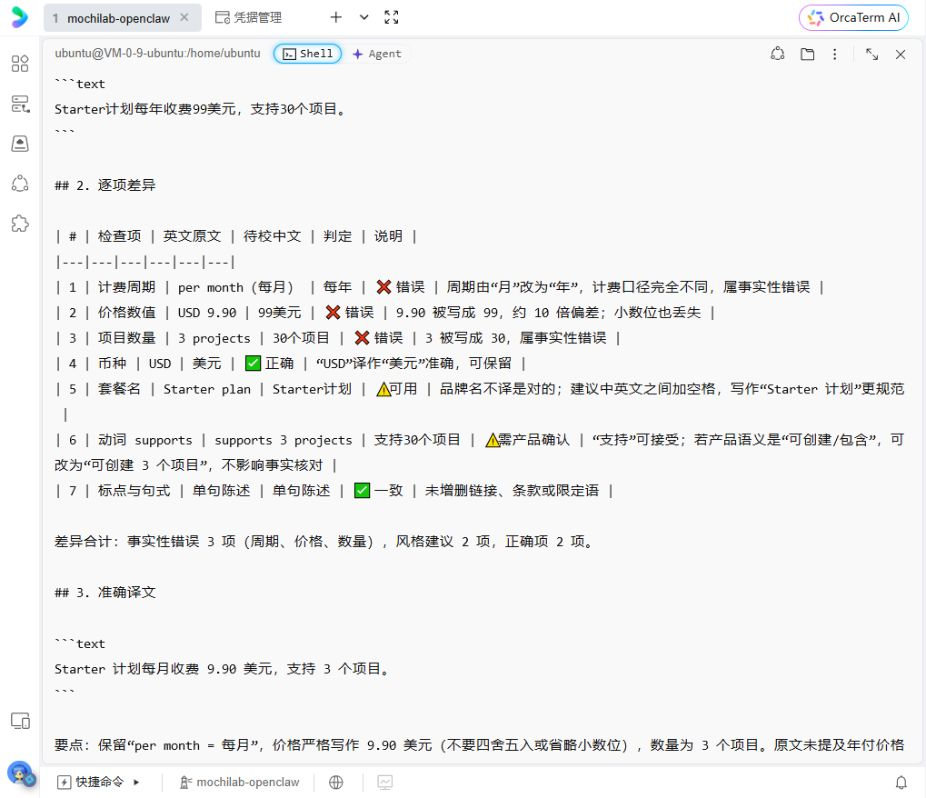Screen dimensions: 926x798
Task: Click the monitor icon in status bar
Action: pos(385,782)
